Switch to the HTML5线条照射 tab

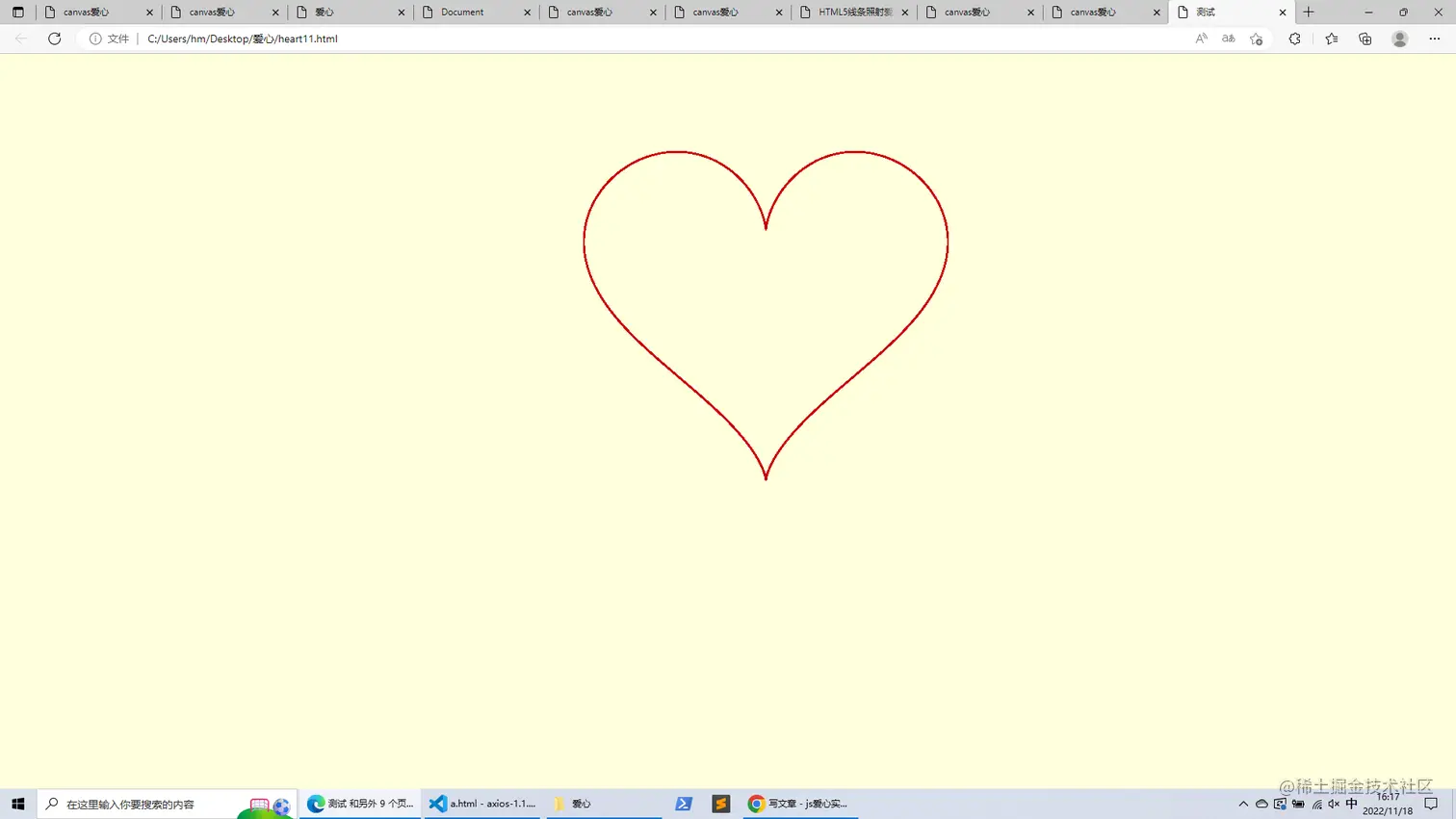855,13
